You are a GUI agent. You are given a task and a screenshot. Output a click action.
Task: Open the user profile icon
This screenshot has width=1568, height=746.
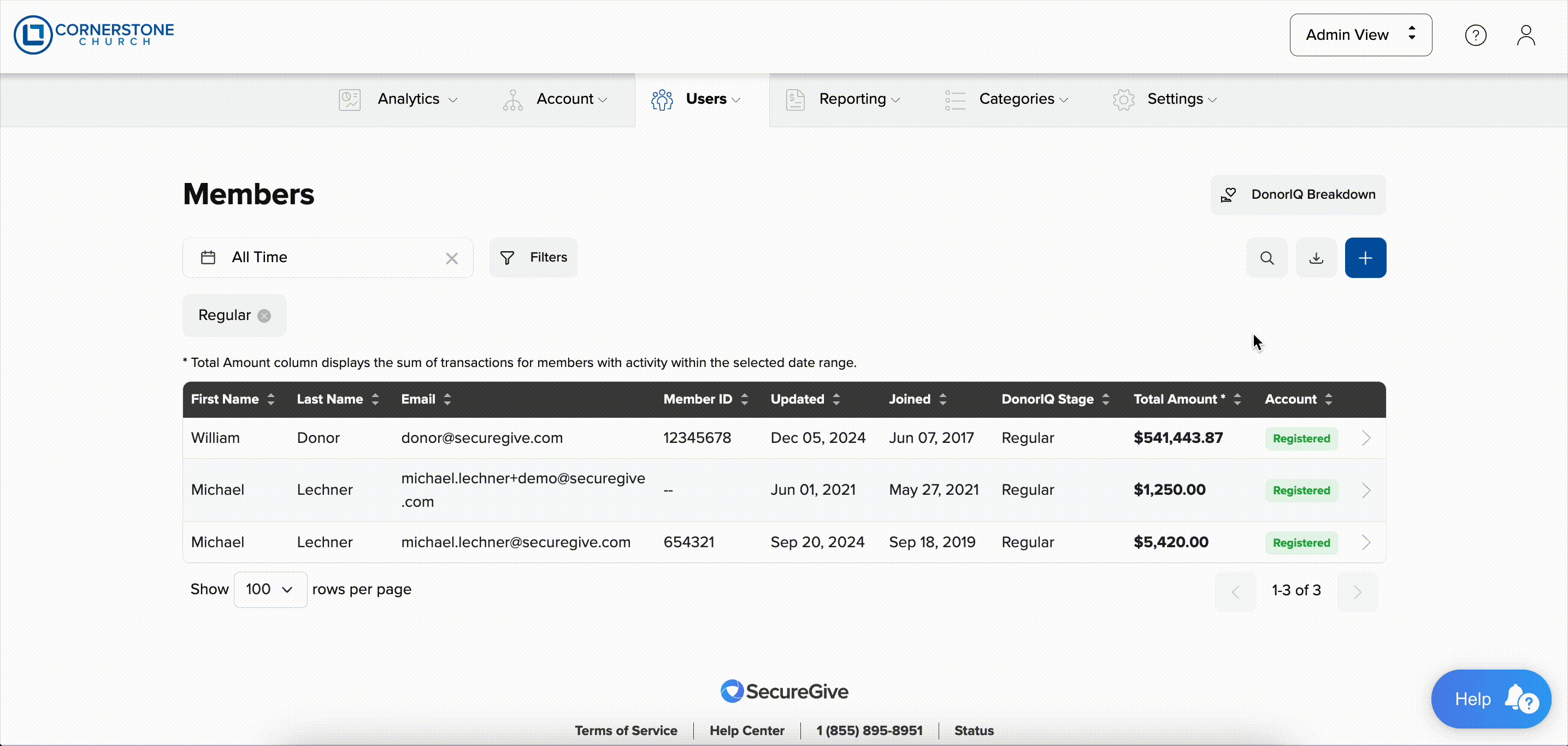pos(1525,35)
